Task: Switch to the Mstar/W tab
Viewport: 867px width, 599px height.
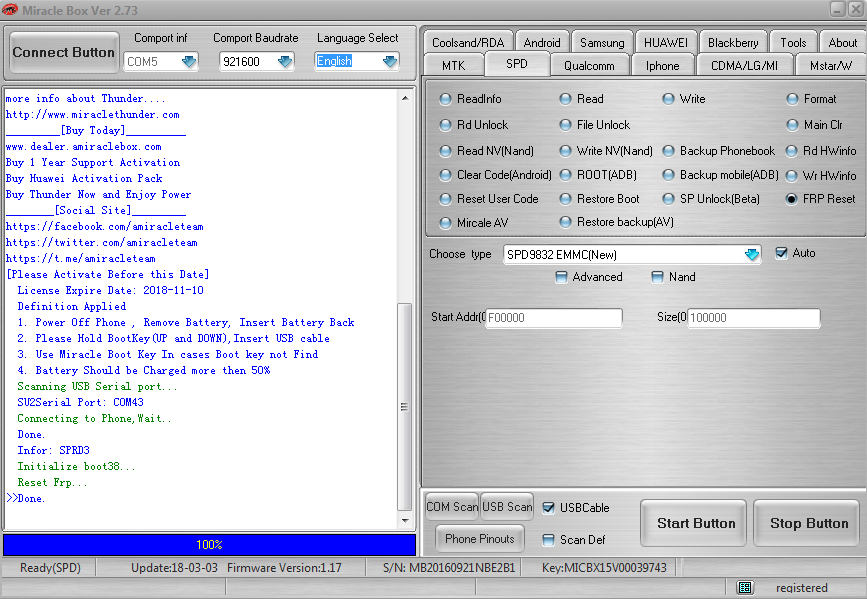Action: (x=831, y=65)
